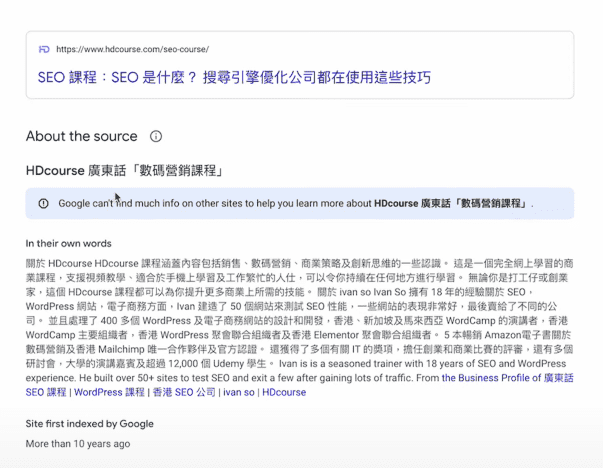This screenshot has width=603, height=468.
Task: Select the HDcourse 廣東話「數碼營銷課程」 source name
Action: tap(125, 170)
